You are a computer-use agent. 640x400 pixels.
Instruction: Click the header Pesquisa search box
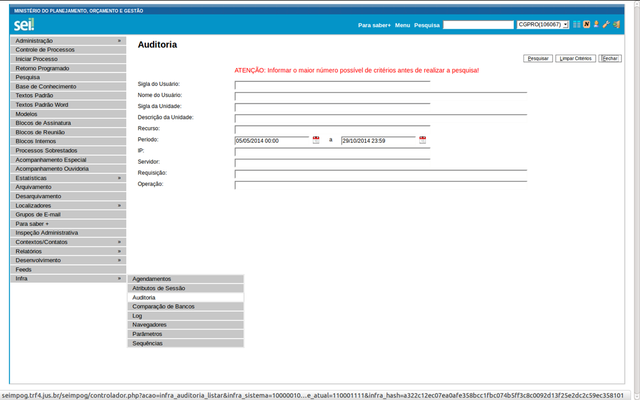pos(478,23)
